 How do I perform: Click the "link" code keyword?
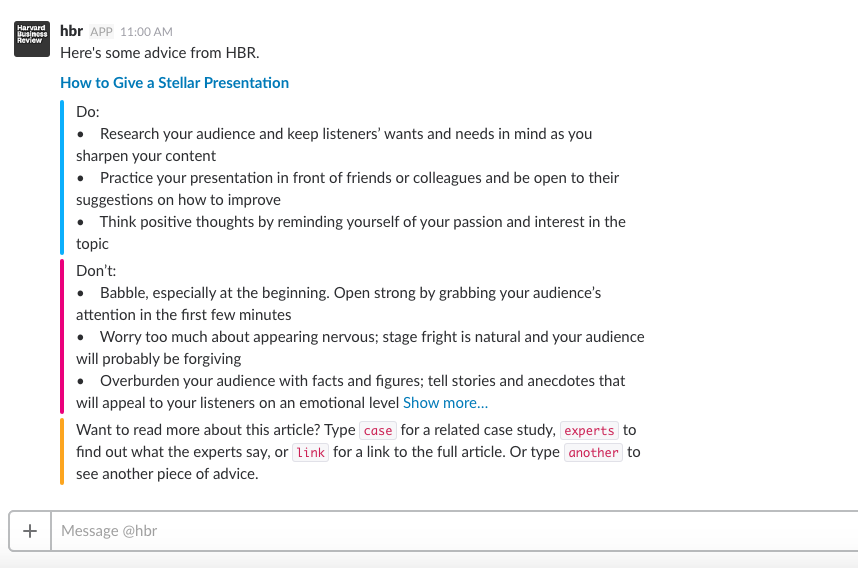(311, 453)
